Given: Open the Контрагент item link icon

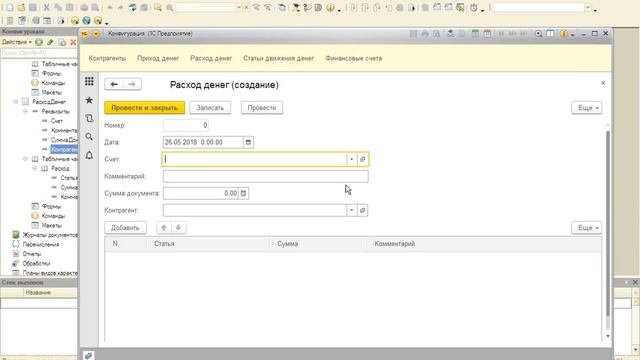Looking at the screenshot, I should [362, 210].
